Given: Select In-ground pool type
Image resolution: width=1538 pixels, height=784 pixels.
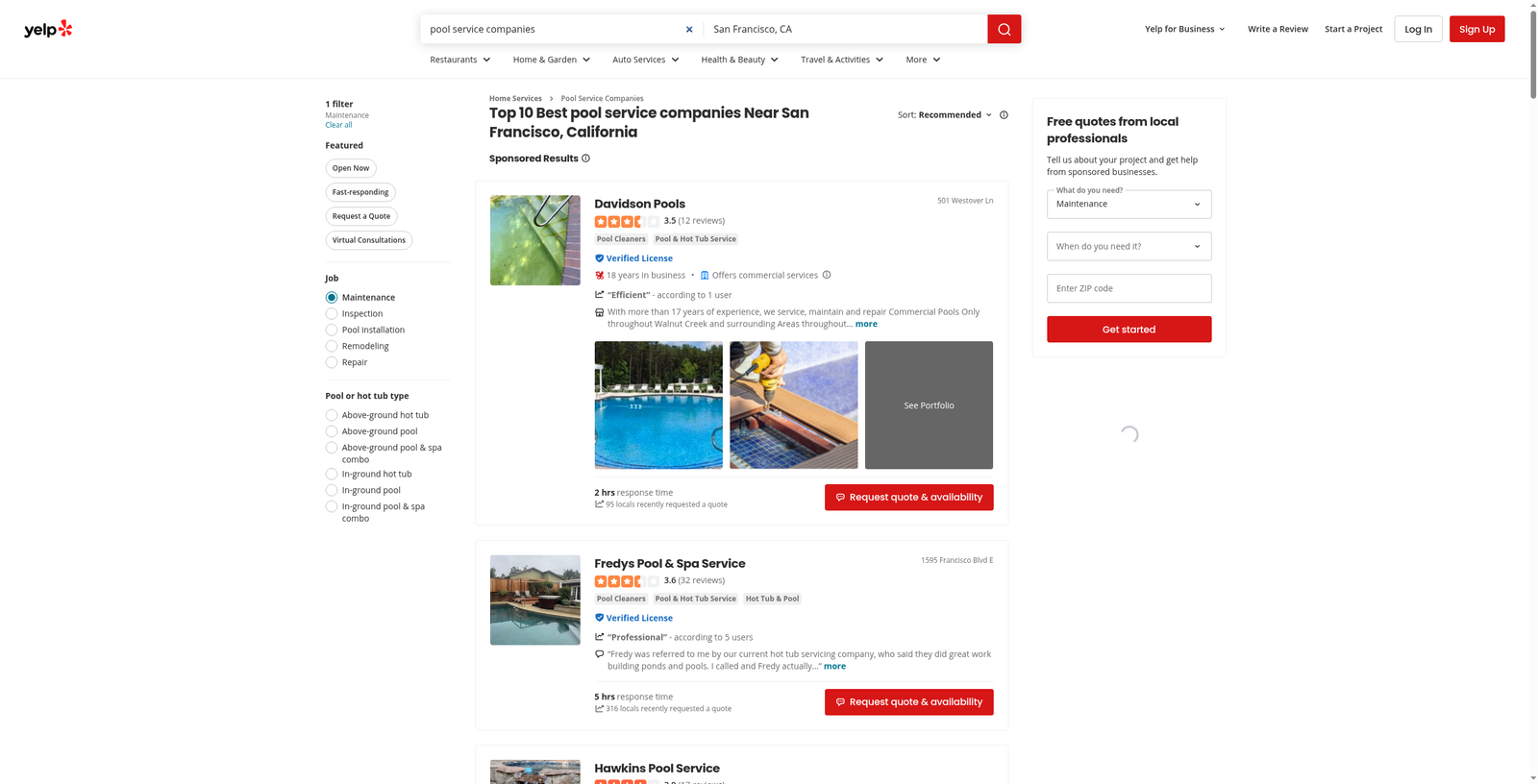Looking at the screenshot, I should click(332, 490).
